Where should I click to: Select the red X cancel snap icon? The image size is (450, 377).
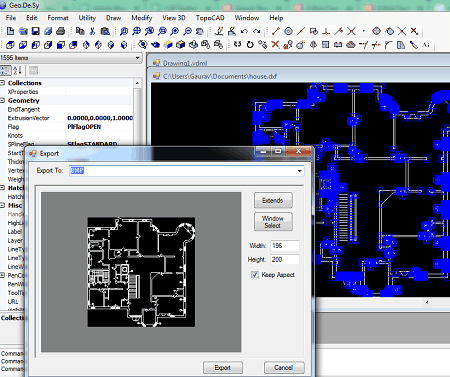coord(414,31)
